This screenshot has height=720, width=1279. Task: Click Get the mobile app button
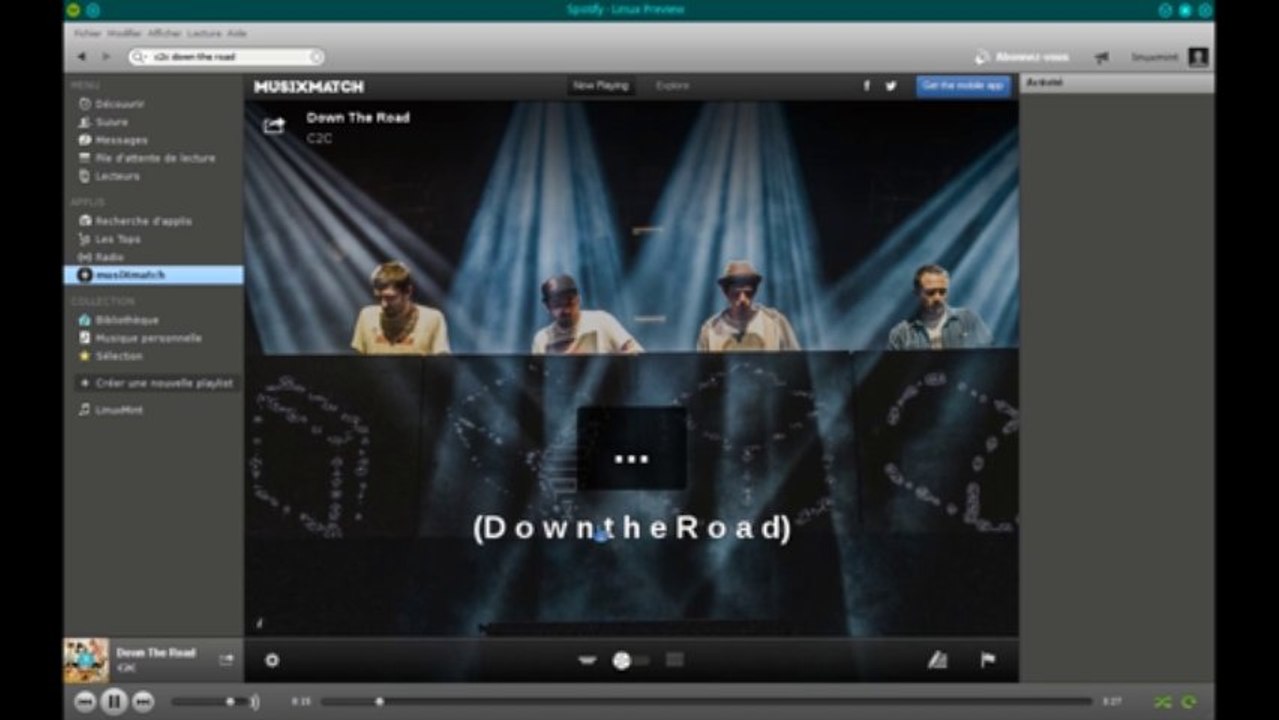tap(963, 86)
